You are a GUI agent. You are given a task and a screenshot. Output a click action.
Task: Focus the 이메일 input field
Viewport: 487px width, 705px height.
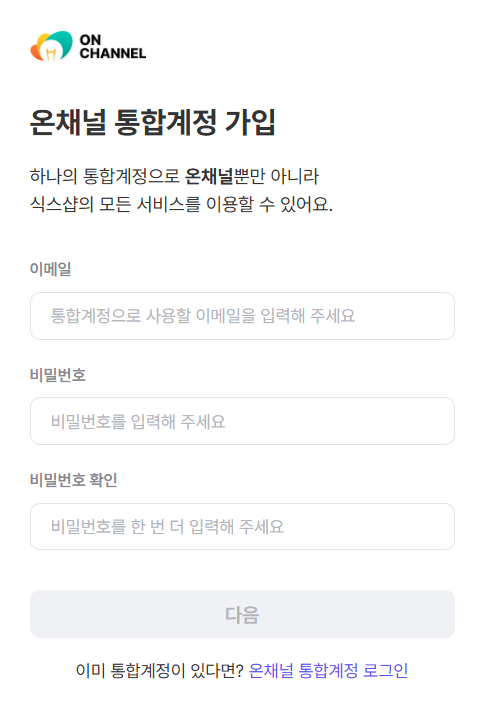click(x=242, y=316)
